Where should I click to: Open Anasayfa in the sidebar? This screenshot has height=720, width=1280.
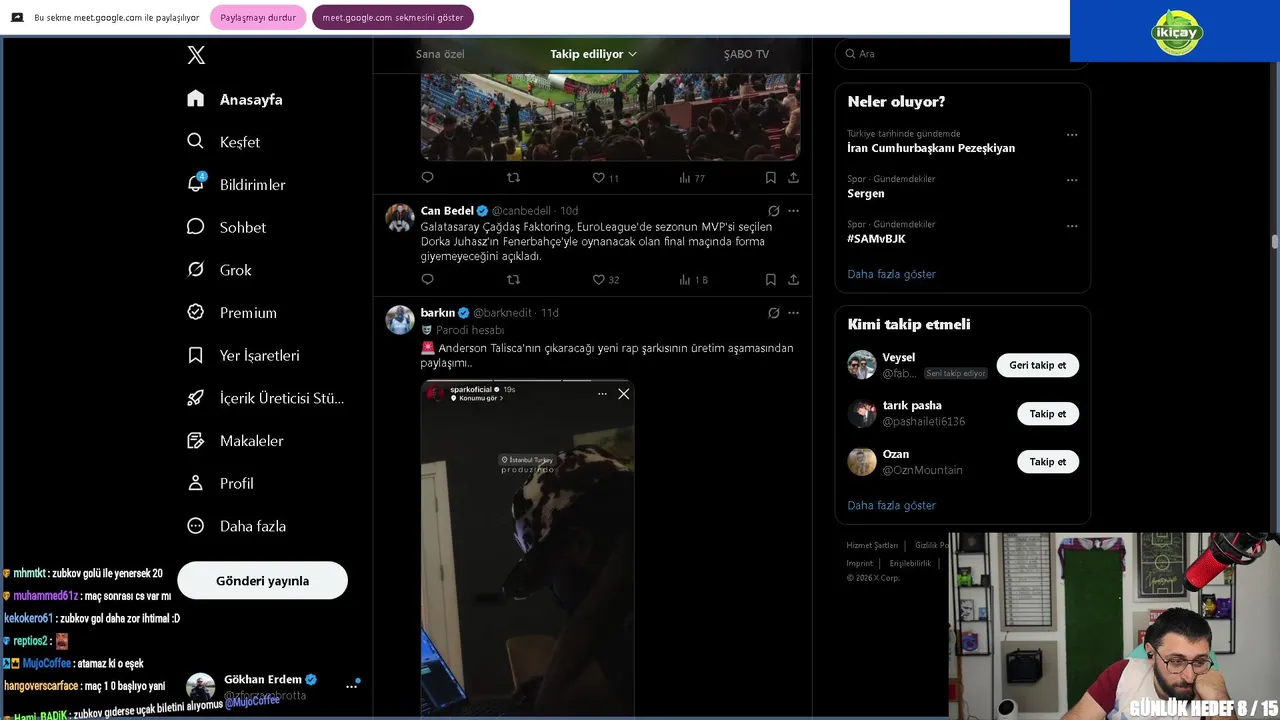(235, 99)
